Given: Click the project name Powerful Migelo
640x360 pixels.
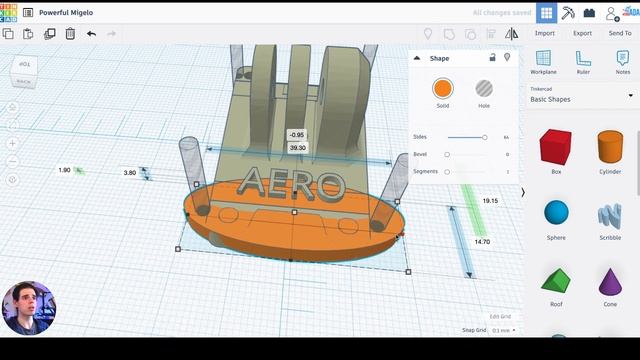Looking at the screenshot, I should pos(66,13).
